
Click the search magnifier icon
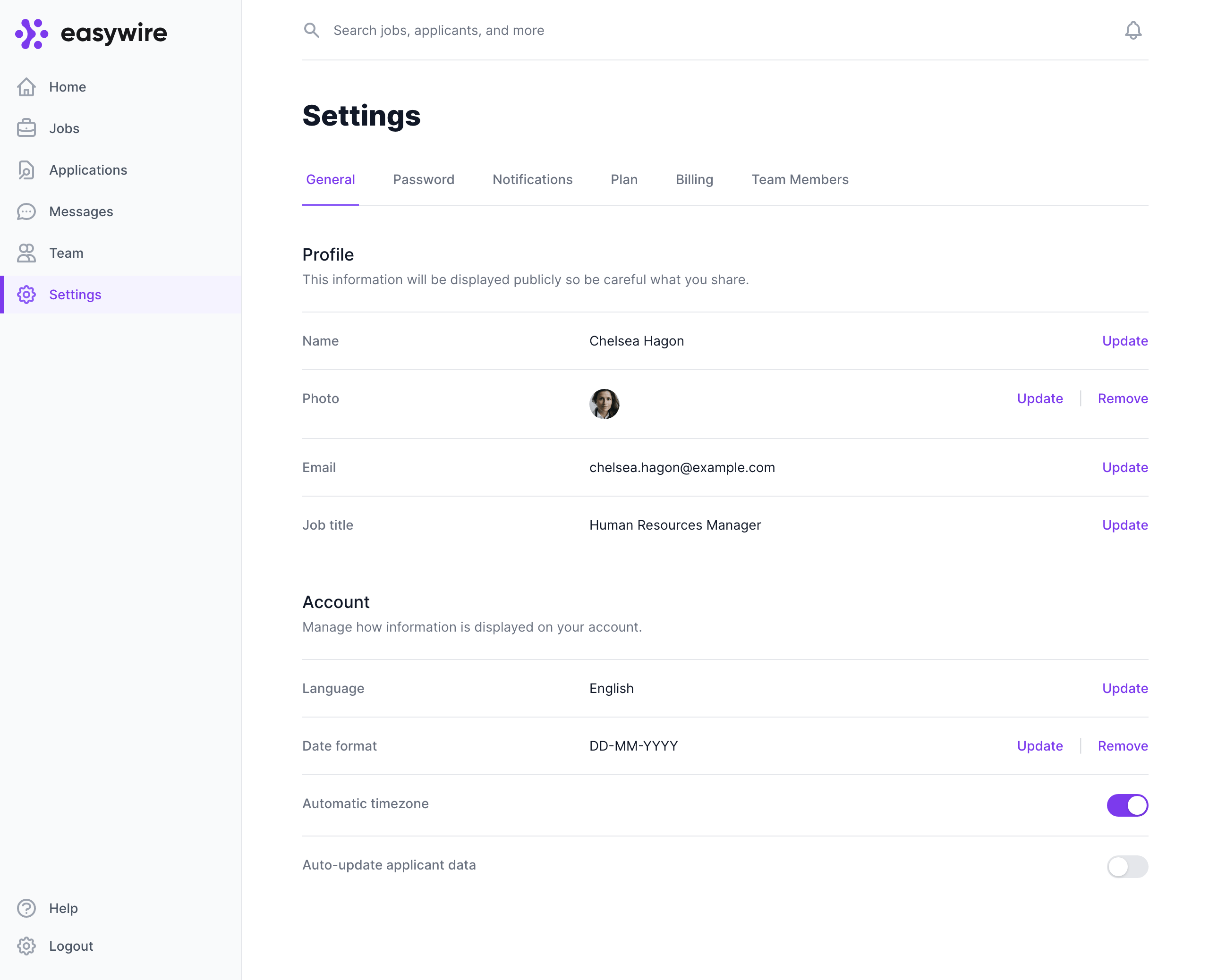tap(311, 31)
